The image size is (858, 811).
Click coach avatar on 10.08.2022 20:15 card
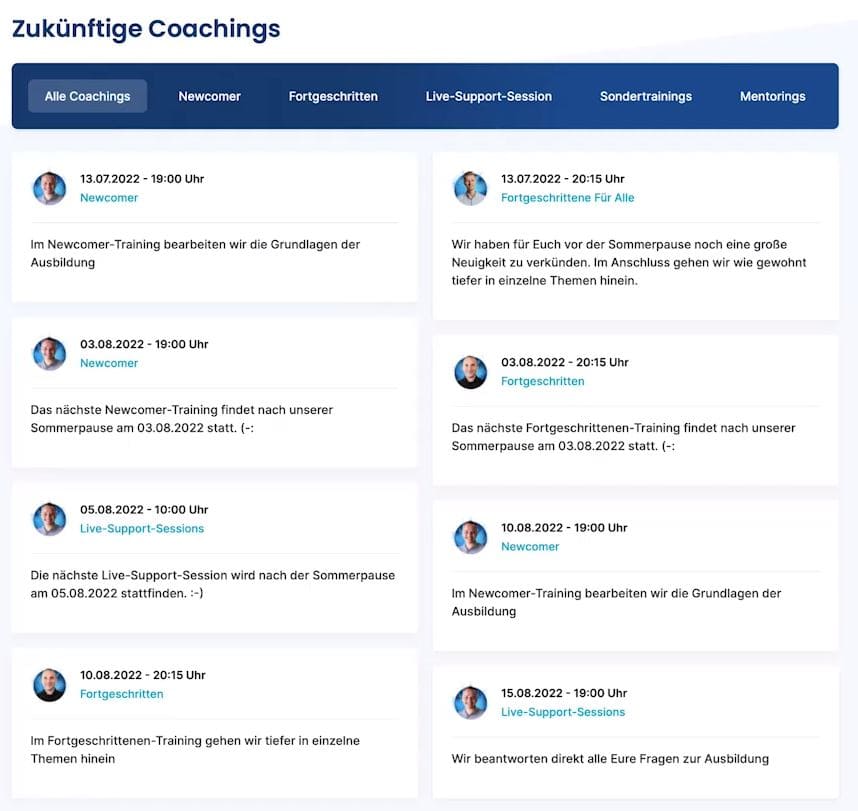point(49,685)
